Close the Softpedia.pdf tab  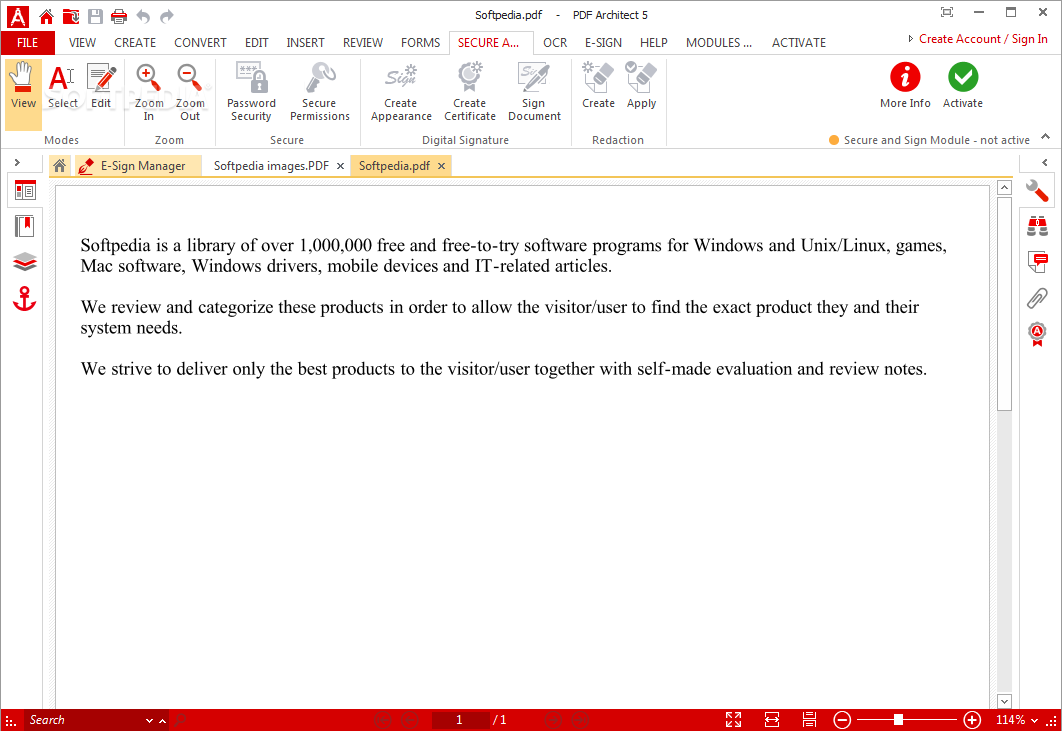pyautogui.click(x=441, y=166)
